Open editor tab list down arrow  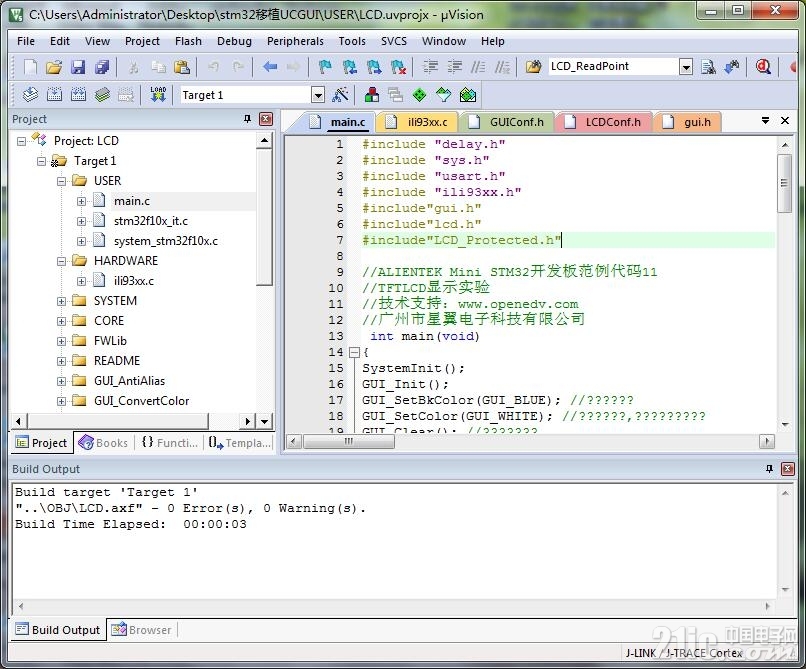(765, 120)
